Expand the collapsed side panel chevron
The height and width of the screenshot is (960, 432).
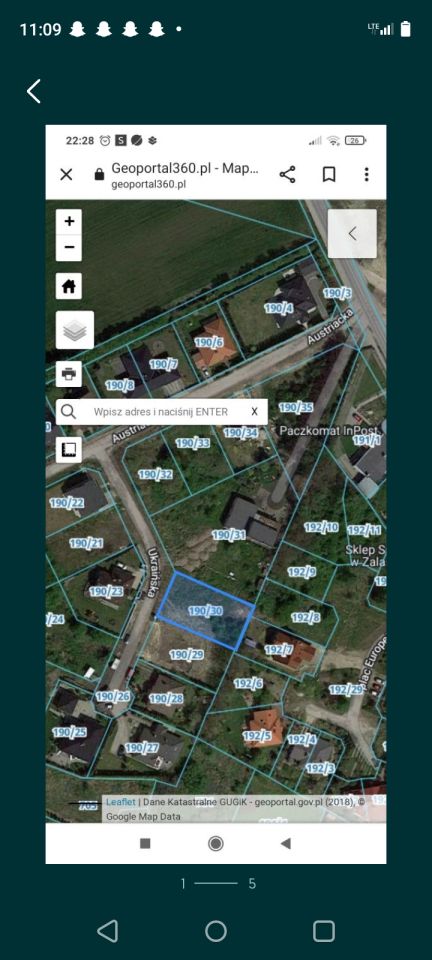coord(352,233)
